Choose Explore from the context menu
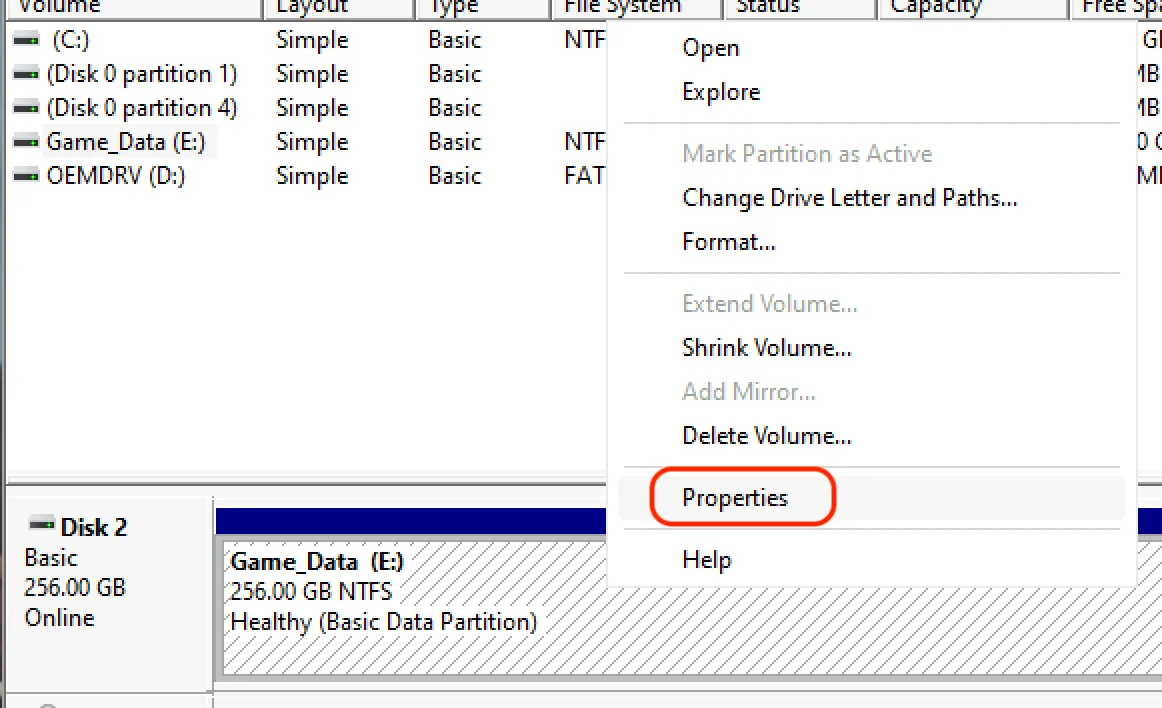The width and height of the screenshot is (1162, 708). click(720, 91)
